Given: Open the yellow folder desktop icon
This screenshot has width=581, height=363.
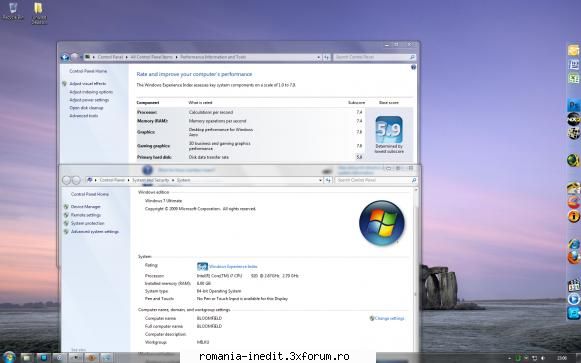Looking at the screenshot, I should coord(39,13).
